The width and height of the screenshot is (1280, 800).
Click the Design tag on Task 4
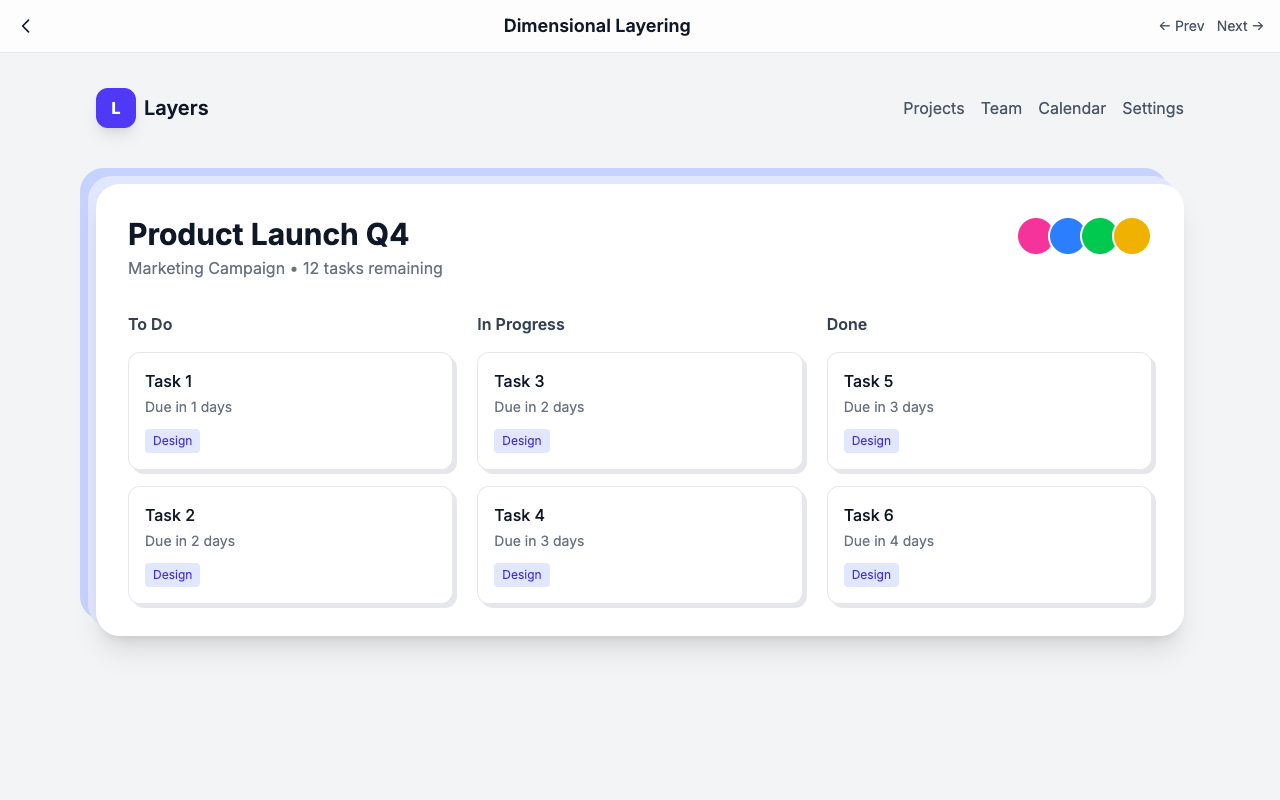click(522, 575)
